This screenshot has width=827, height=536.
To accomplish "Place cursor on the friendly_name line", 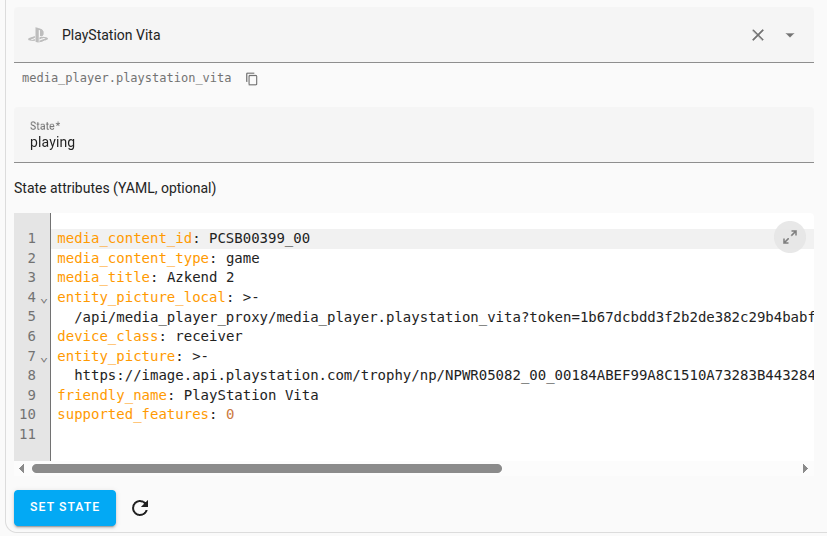I will click(x=400, y=395).
